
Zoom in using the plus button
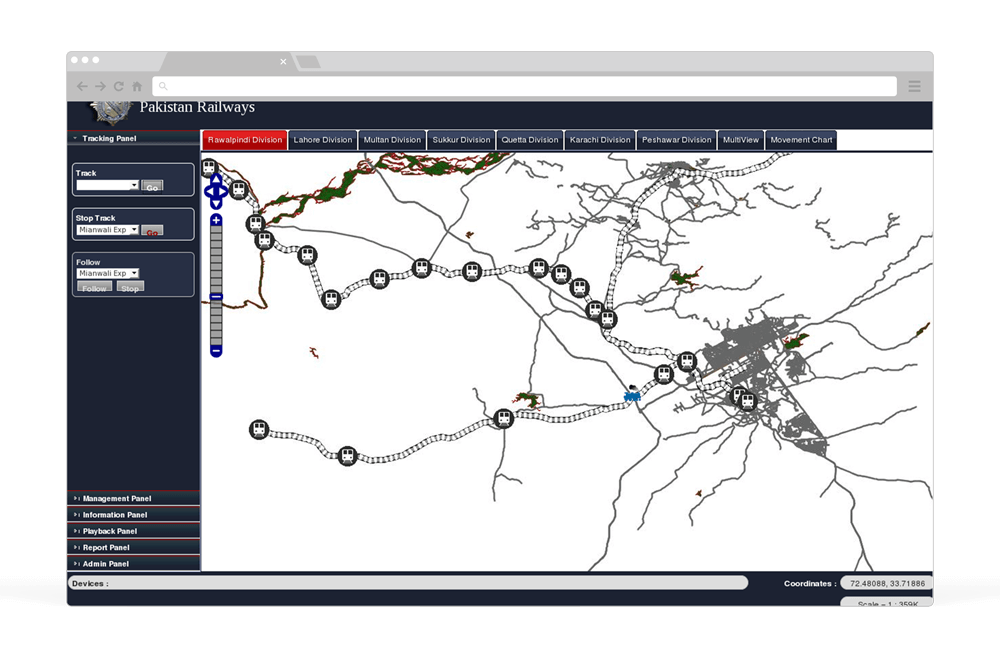(216, 220)
